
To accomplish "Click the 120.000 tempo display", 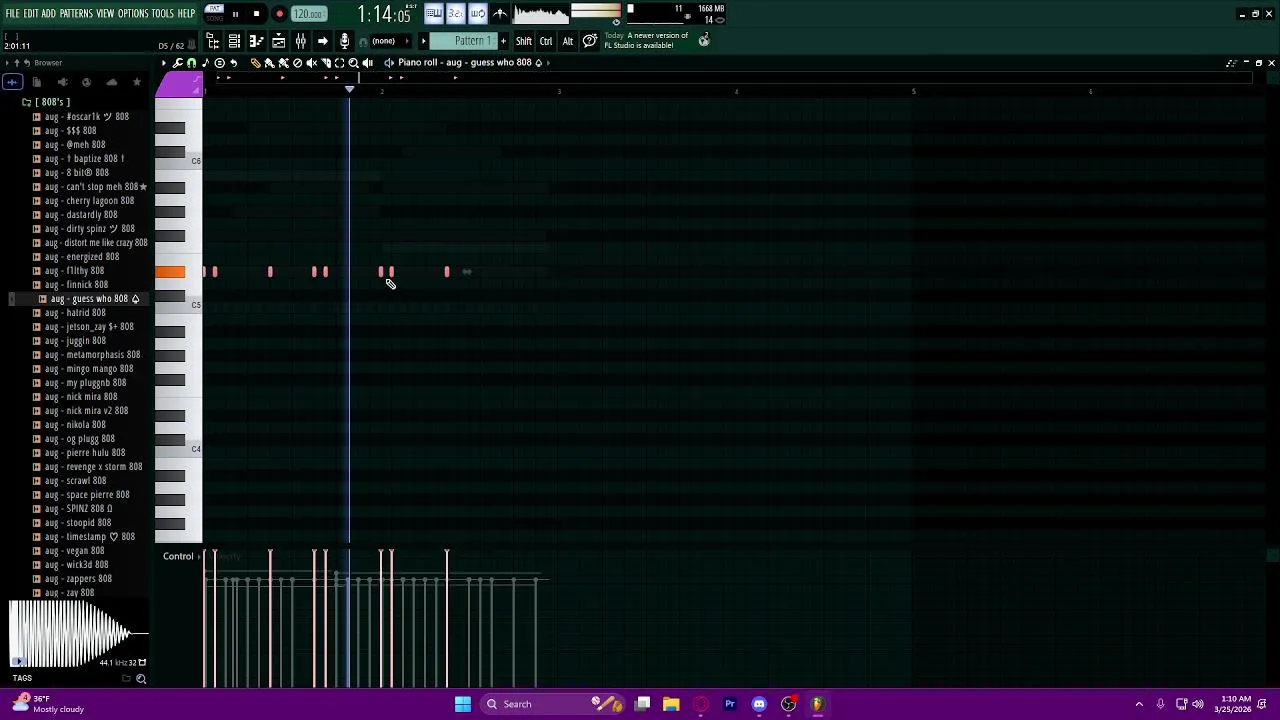I will [x=309, y=14].
